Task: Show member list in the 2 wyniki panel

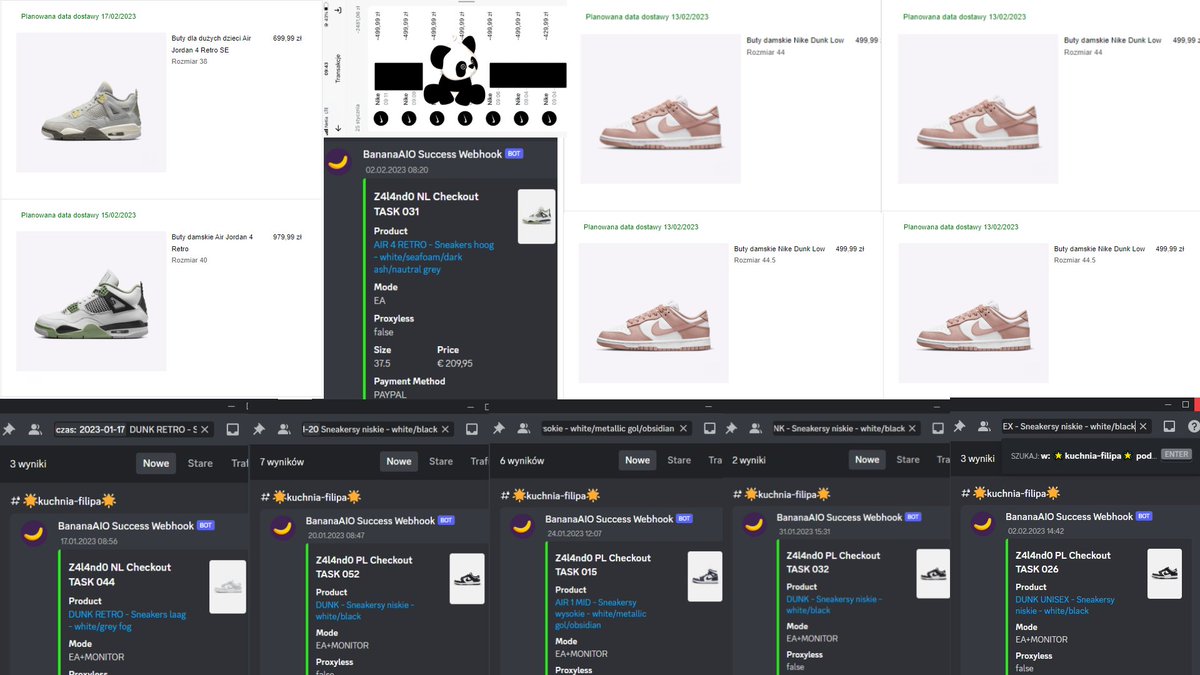Action: point(755,428)
